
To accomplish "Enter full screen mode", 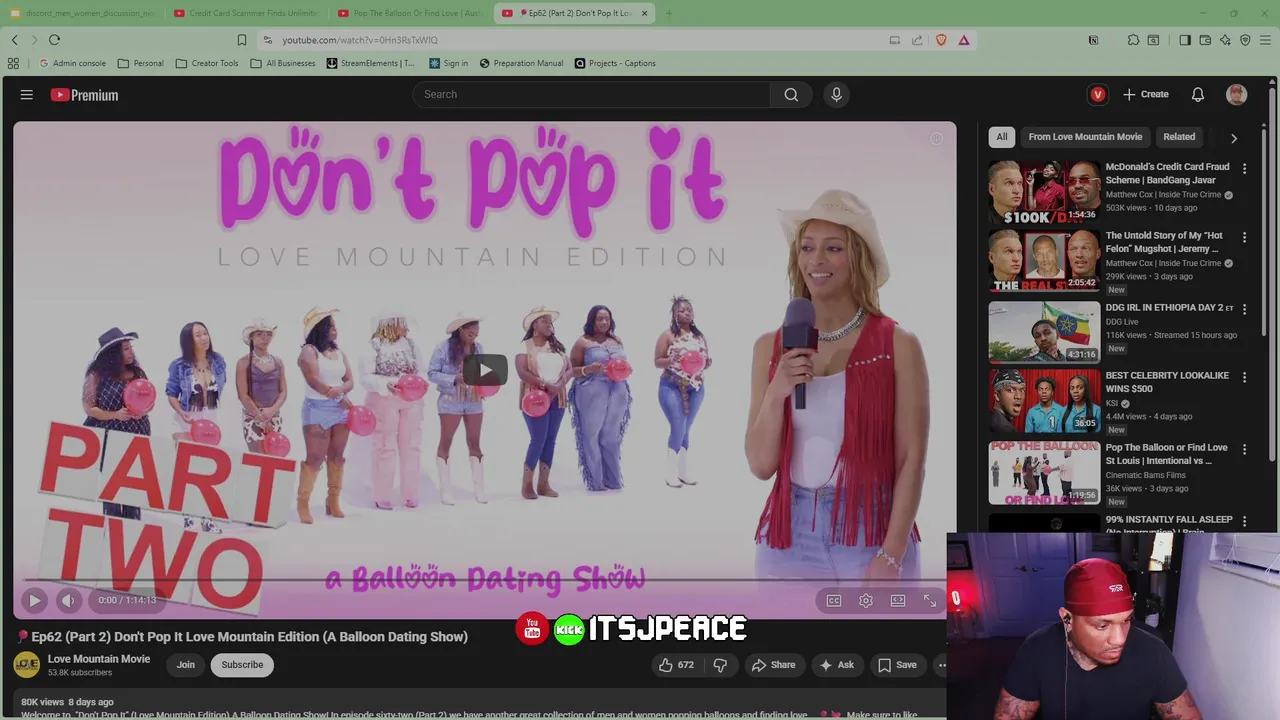I will click(930, 600).
